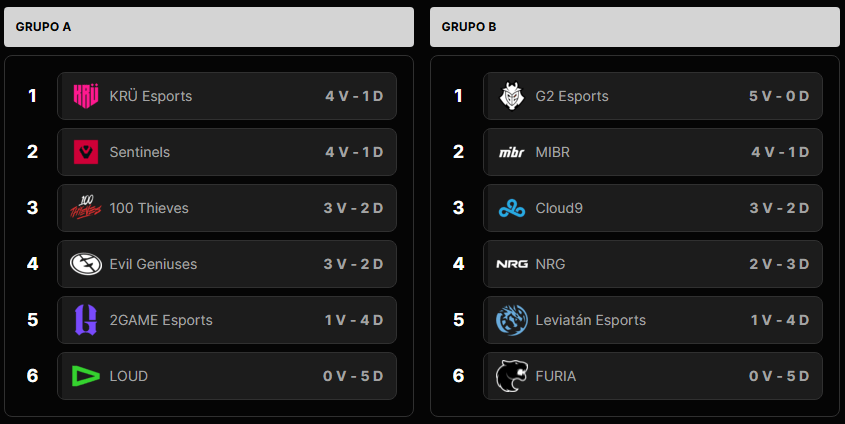
Task: Click the 2GAME Esports purple logo
Action: (x=85, y=320)
